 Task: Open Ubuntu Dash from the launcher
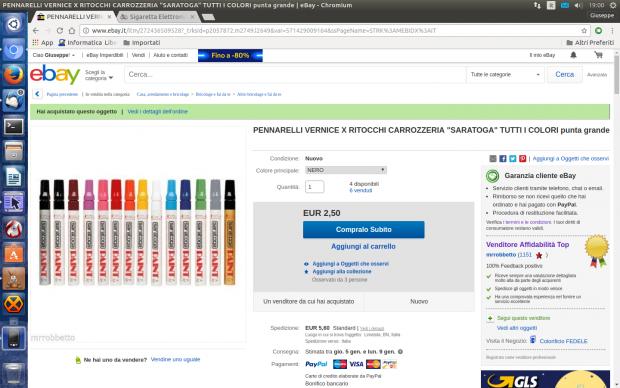[x=13, y=24]
